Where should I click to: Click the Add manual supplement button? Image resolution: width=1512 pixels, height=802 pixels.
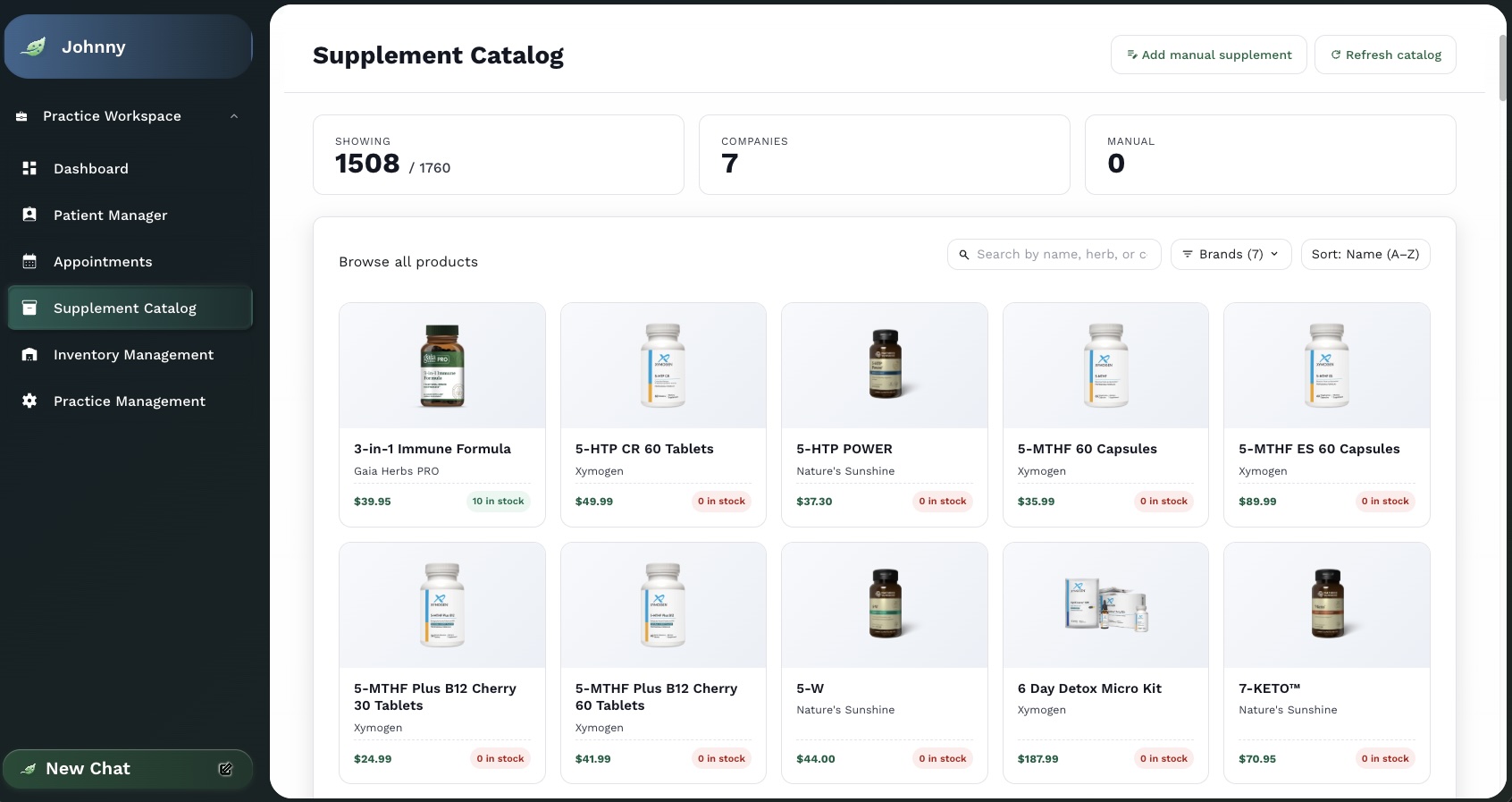click(1209, 55)
